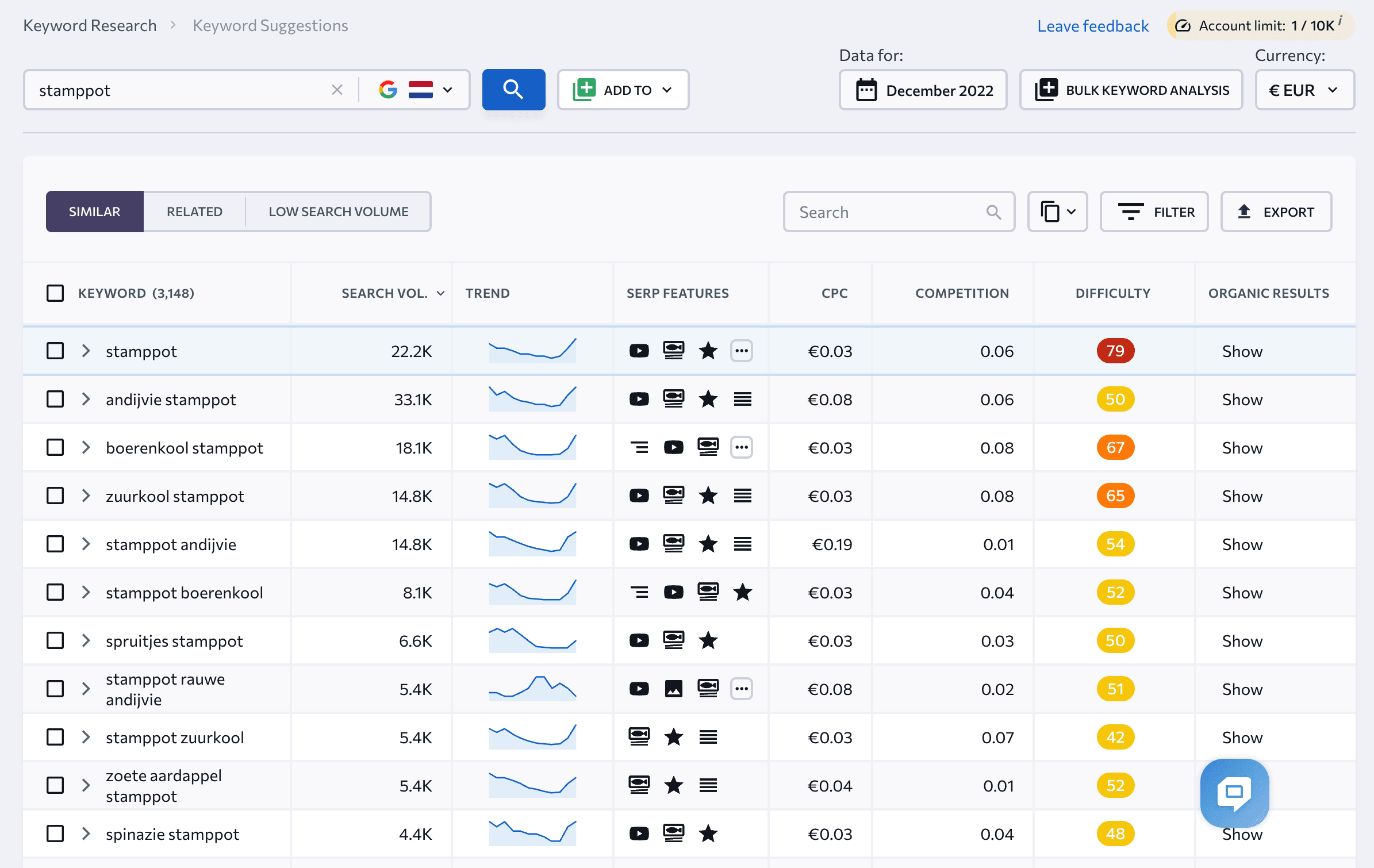The height and width of the screenshot is (868, 1374).
Task: Click the Bulk Keyword Analysis icon button
Action: [1046, 89]
